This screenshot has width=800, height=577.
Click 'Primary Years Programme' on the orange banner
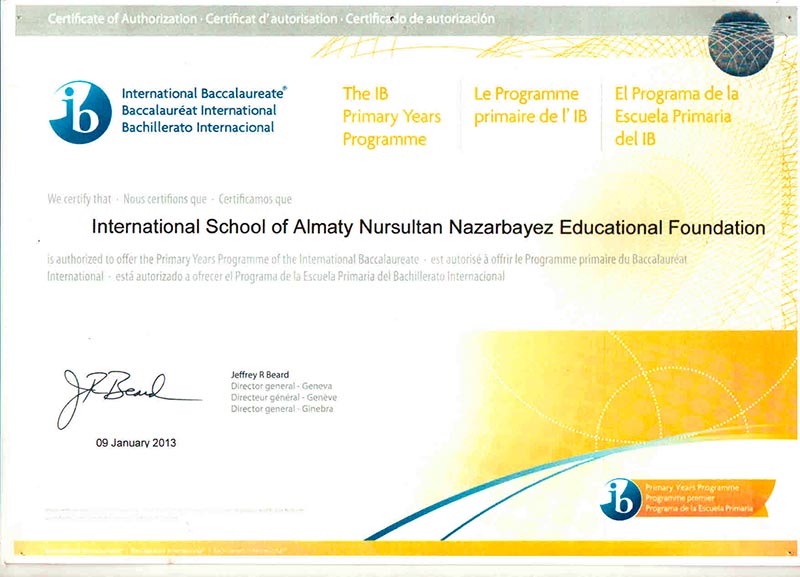pos(692,488)
